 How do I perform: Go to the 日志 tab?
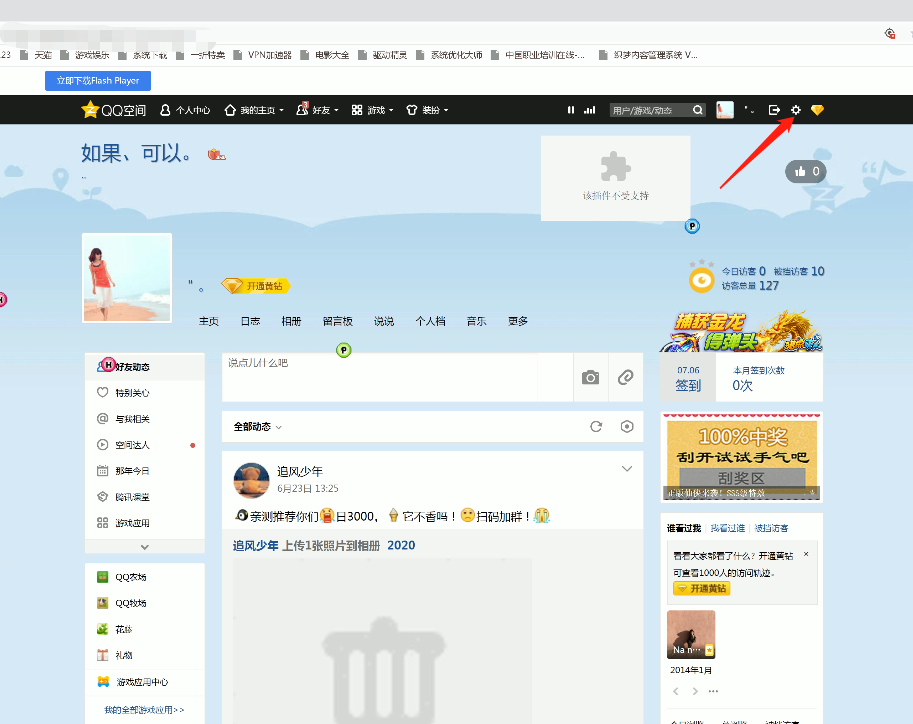click(x=250, y=322)
